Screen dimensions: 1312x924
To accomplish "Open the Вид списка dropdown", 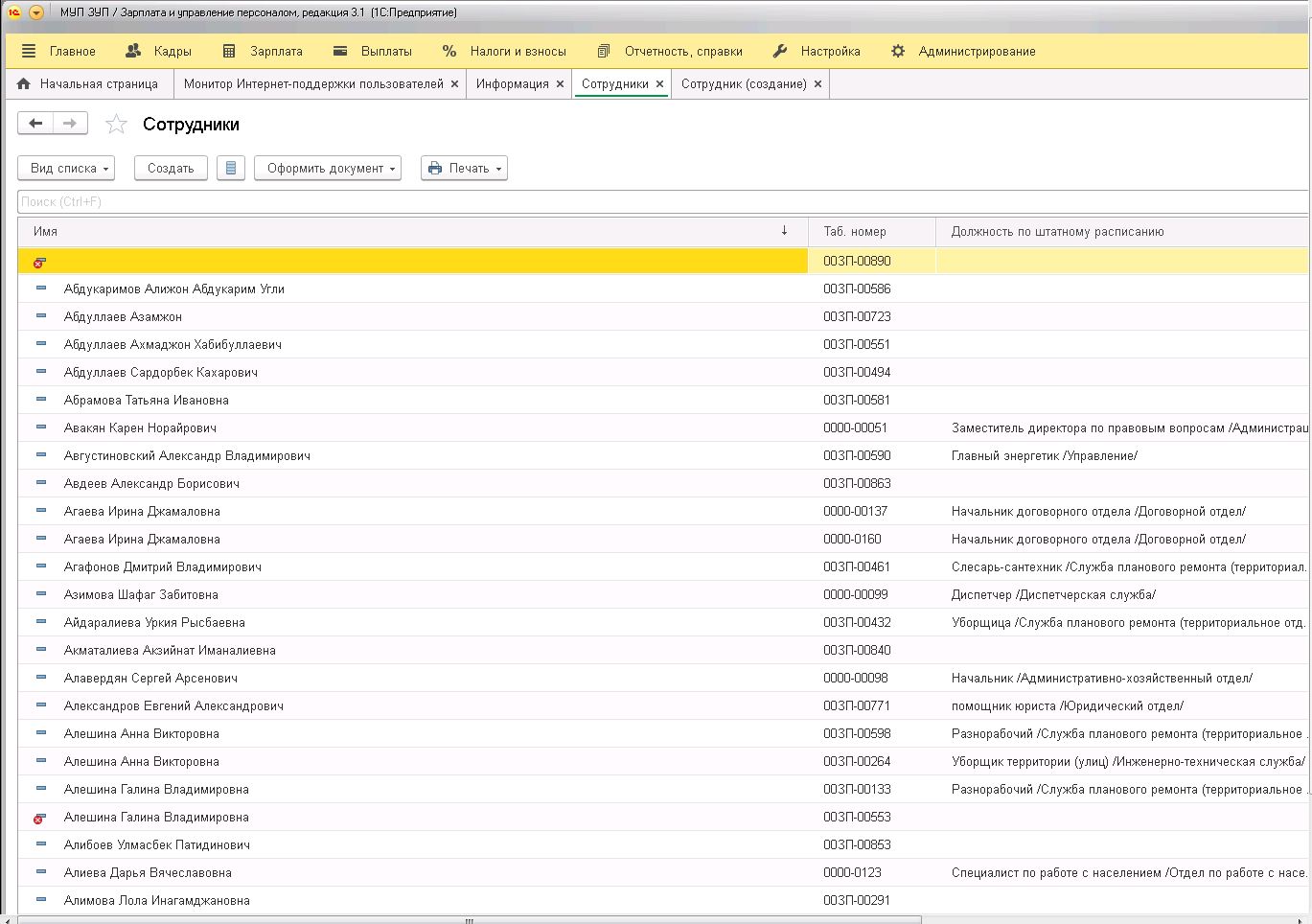I will click(x=66, y=168).
